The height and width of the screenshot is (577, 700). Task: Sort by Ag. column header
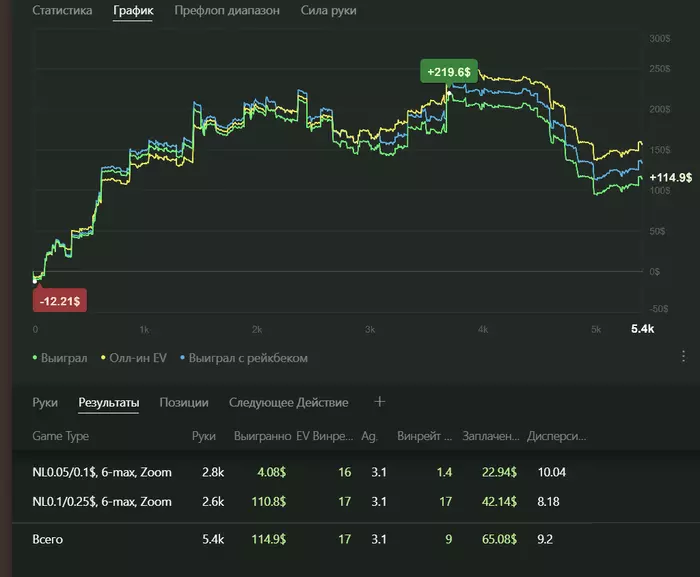[369, 436]
